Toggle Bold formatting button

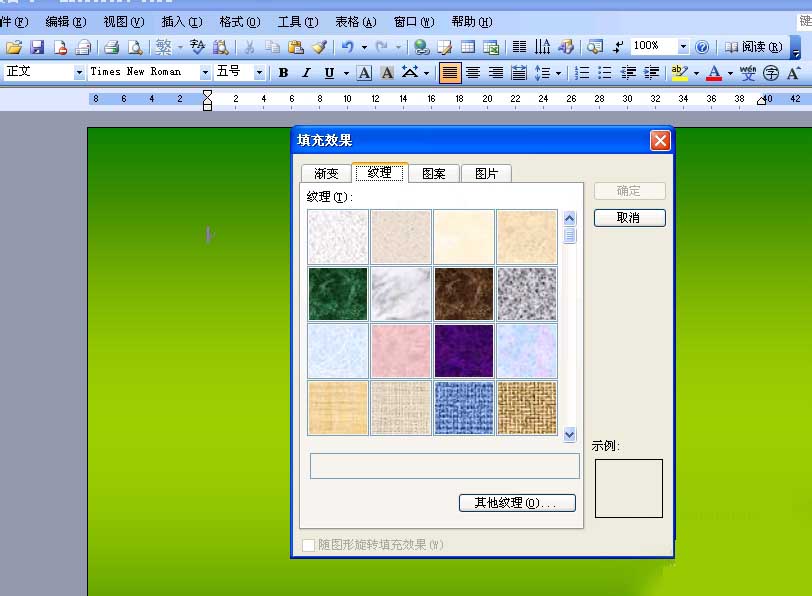pos(283,72)
